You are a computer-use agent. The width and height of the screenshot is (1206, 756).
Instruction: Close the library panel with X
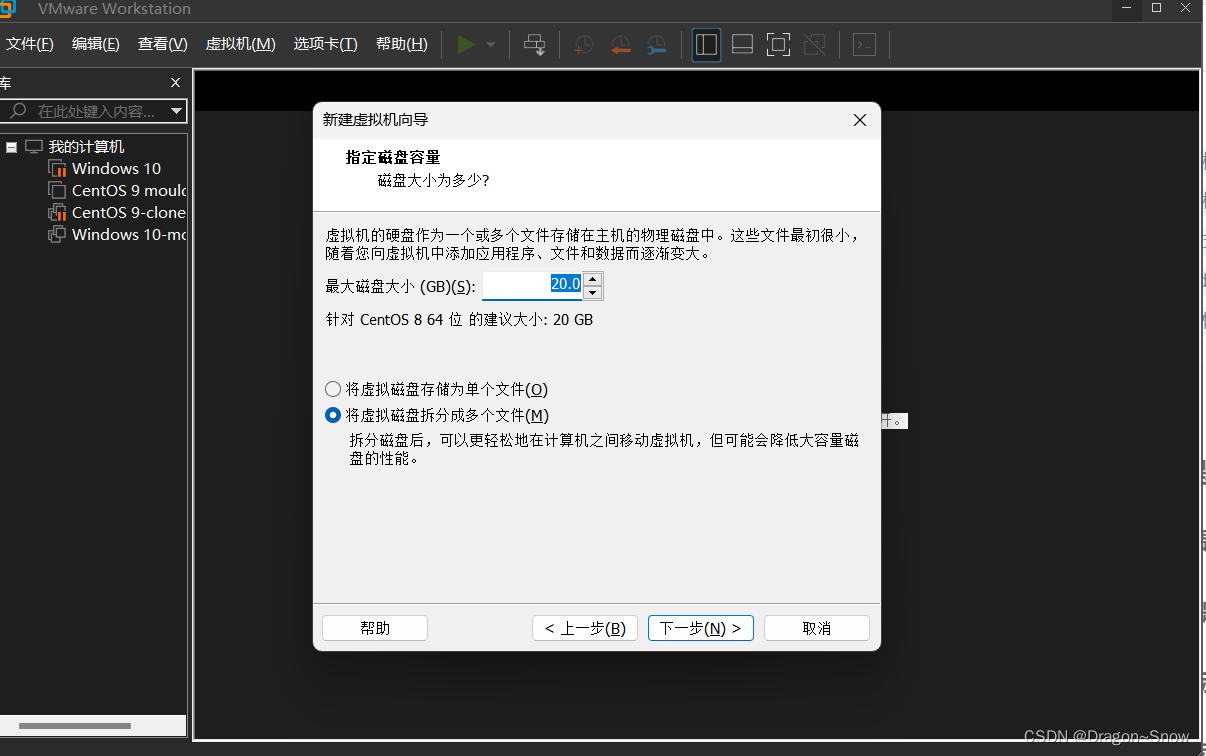tap(176, 83)
